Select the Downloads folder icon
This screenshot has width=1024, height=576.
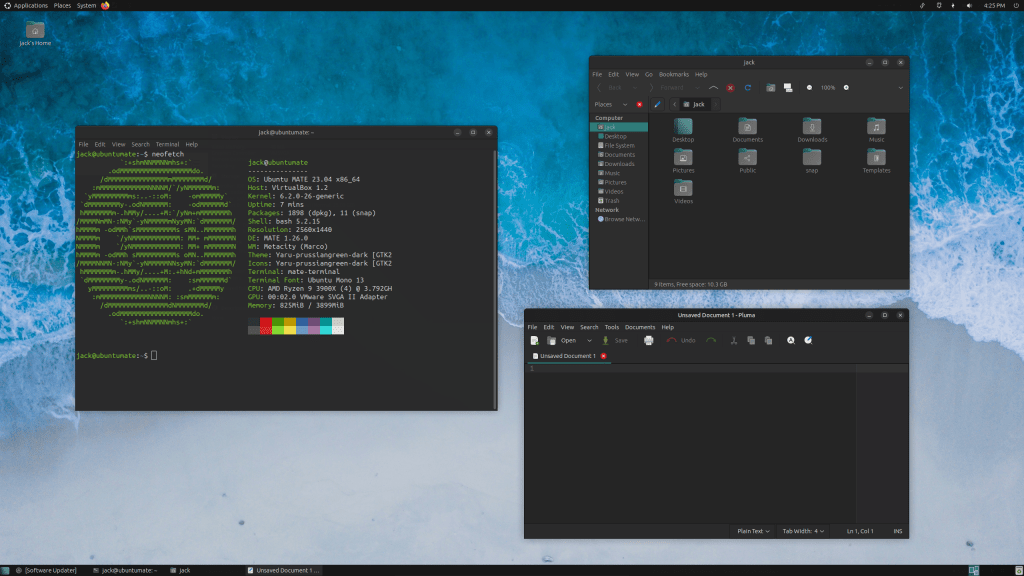point(812,127)
